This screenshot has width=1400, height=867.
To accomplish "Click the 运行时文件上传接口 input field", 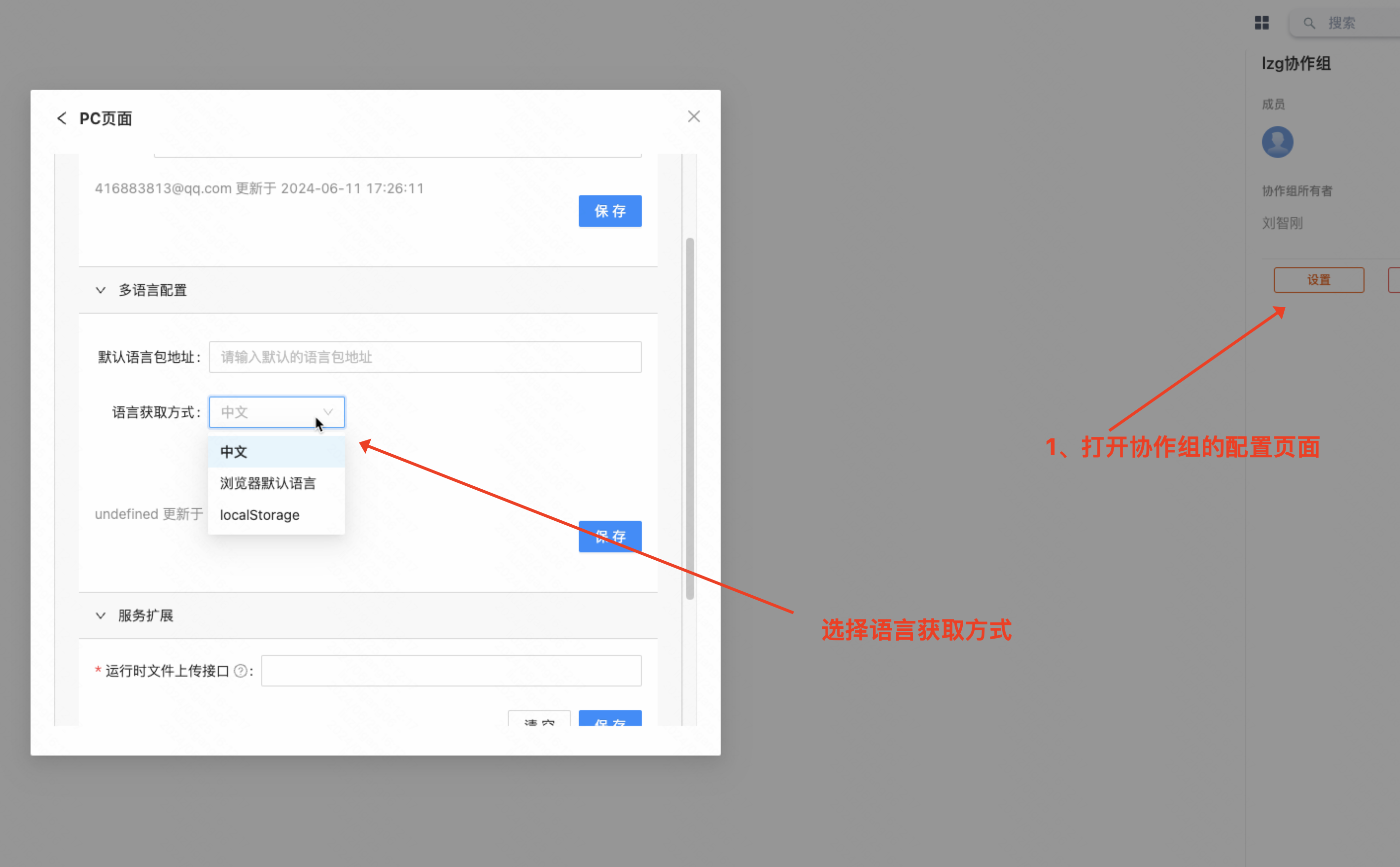I will coord(451,670).
